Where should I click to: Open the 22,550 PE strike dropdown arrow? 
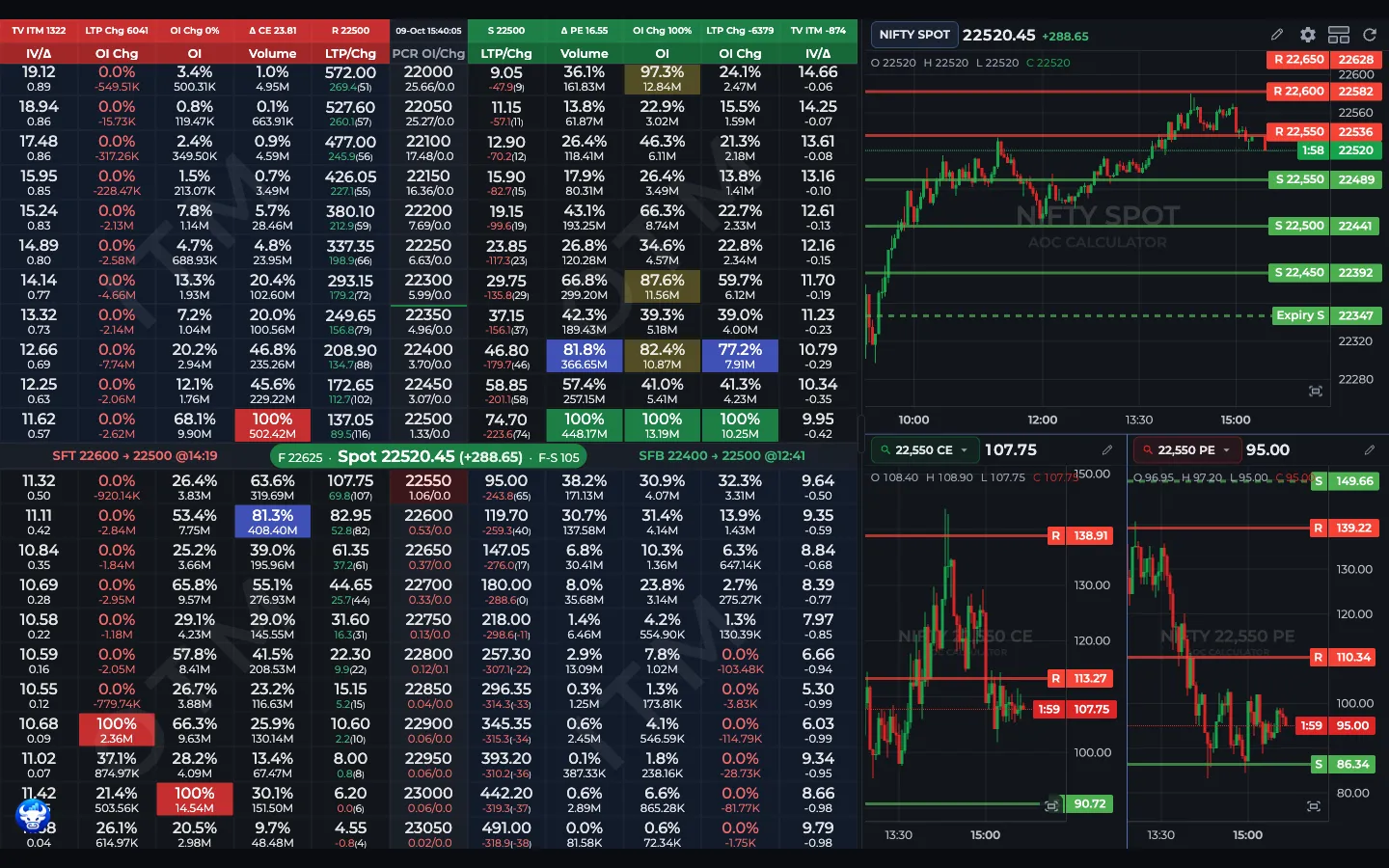click(1226, 450)
